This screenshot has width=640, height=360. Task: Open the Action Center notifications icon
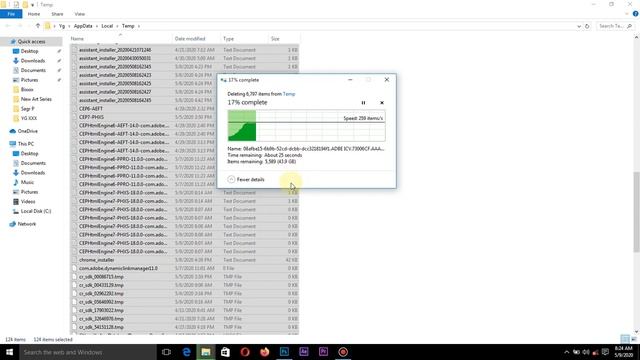(605, 352)
